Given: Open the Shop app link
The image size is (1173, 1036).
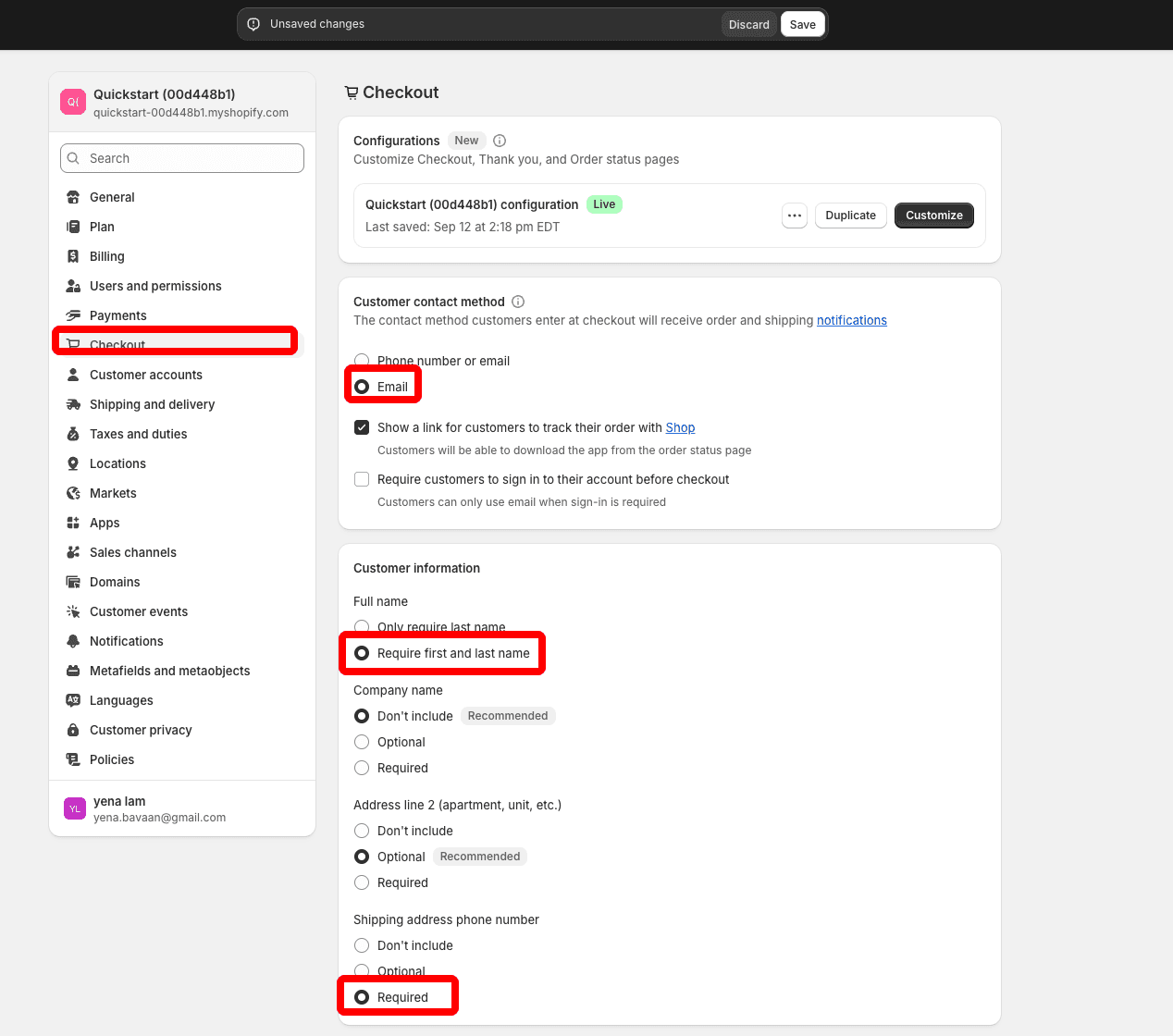Looking at the screenshot, I should (x=680, y=427).
